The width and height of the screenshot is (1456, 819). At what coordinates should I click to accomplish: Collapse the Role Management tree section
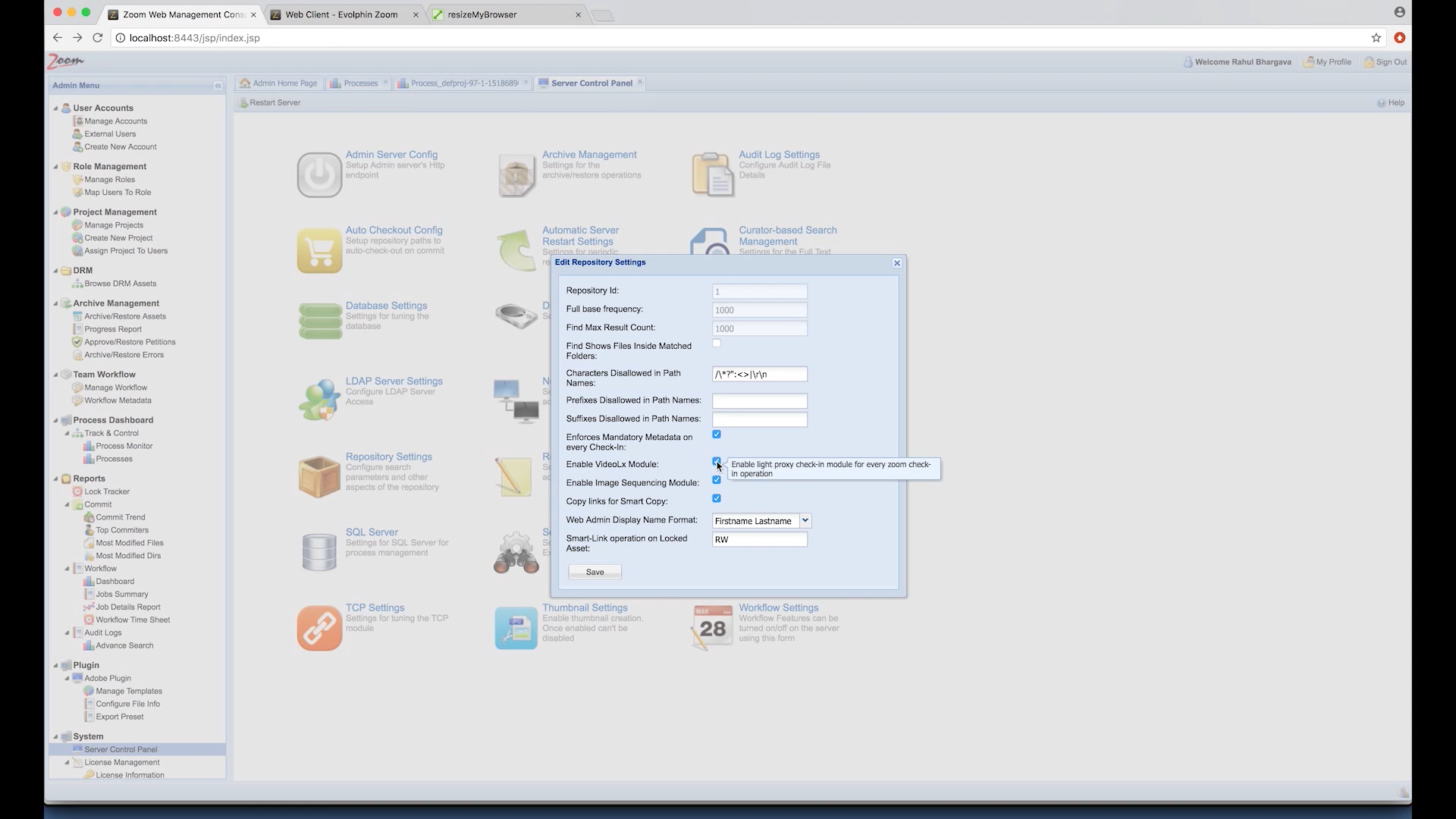click(x=55, y=167)
